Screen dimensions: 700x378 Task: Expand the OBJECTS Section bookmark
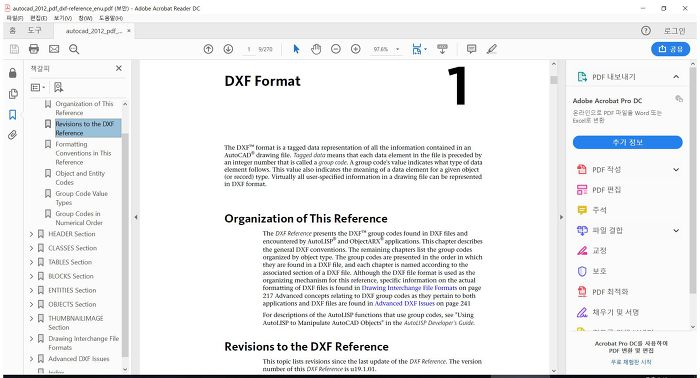tap(31, 304)
